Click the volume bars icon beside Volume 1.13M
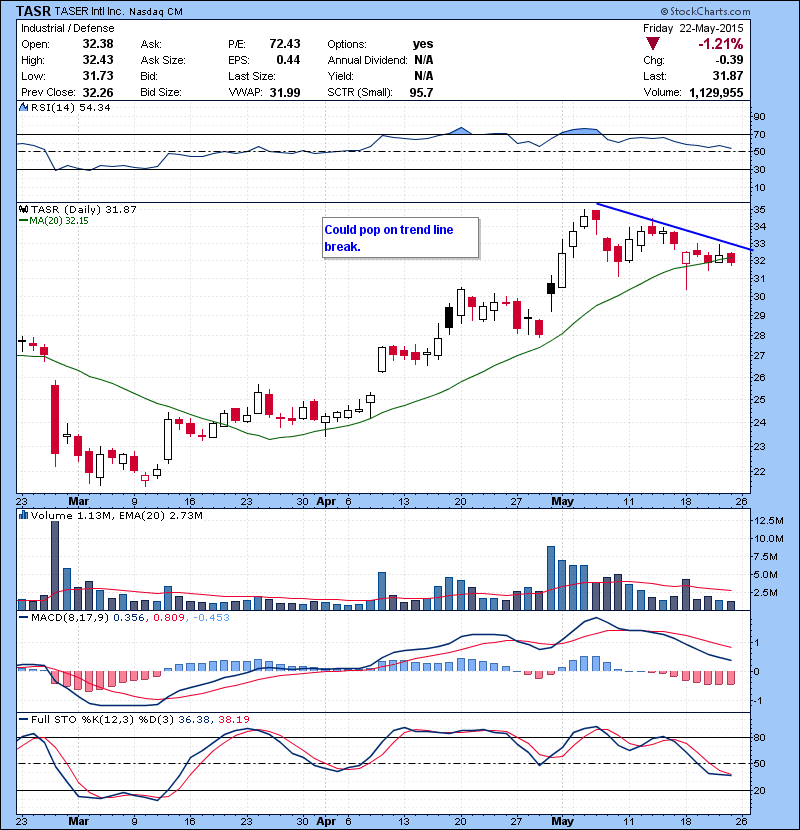The height and width of the screenshot is (830, 800). pyautogui.click(x=23, y=515)
